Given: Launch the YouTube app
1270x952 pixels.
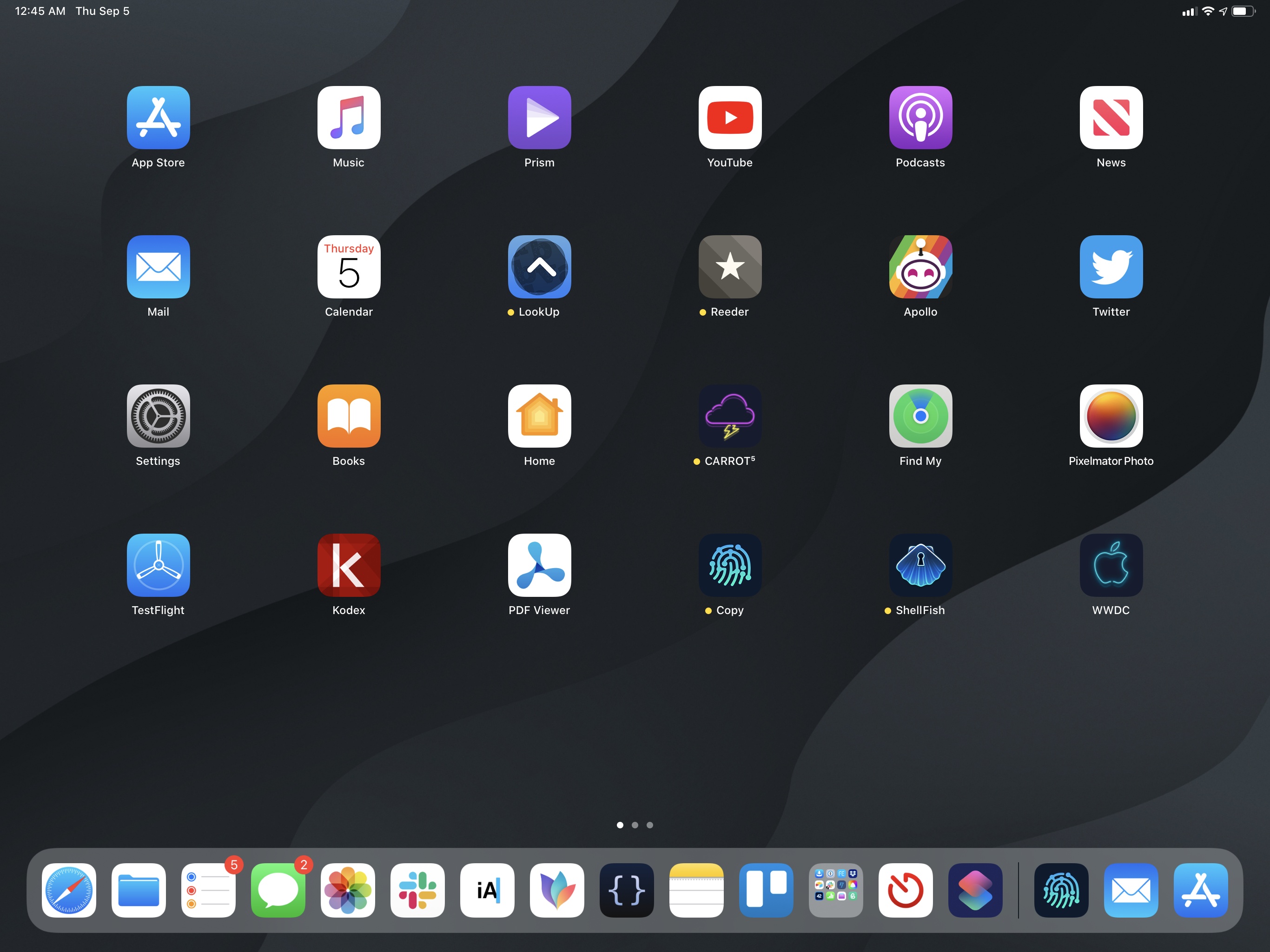Looking at the screenshot, I should (x=730, y=118).
